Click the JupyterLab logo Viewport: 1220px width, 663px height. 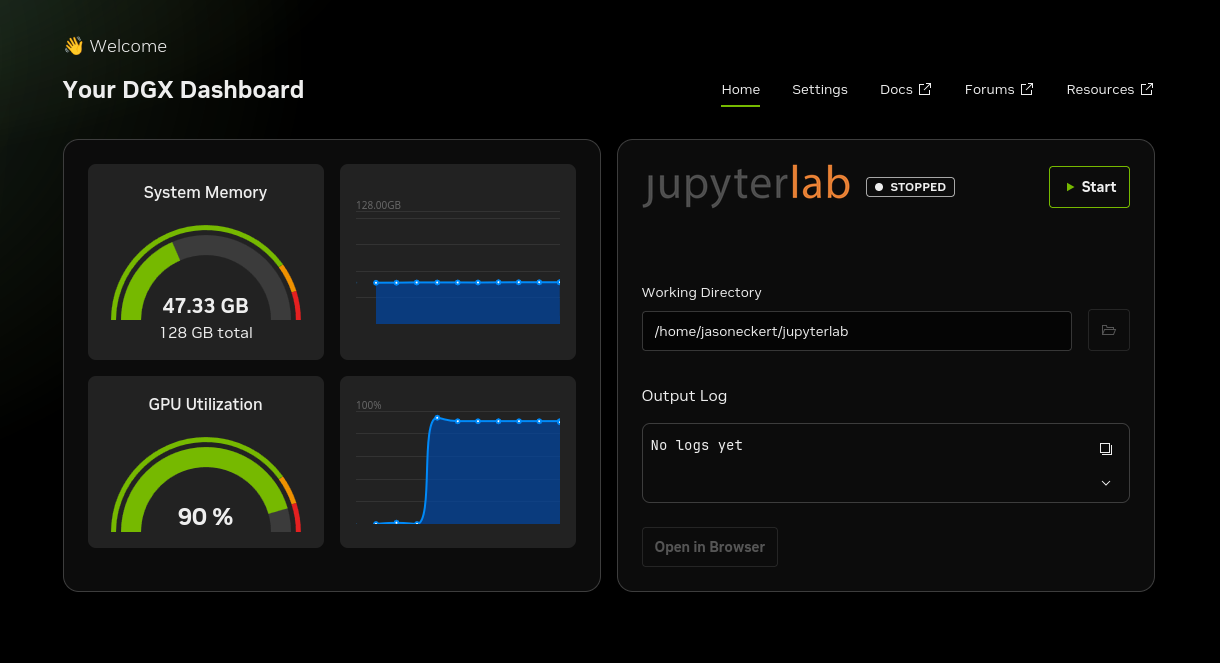pos(745,184)
